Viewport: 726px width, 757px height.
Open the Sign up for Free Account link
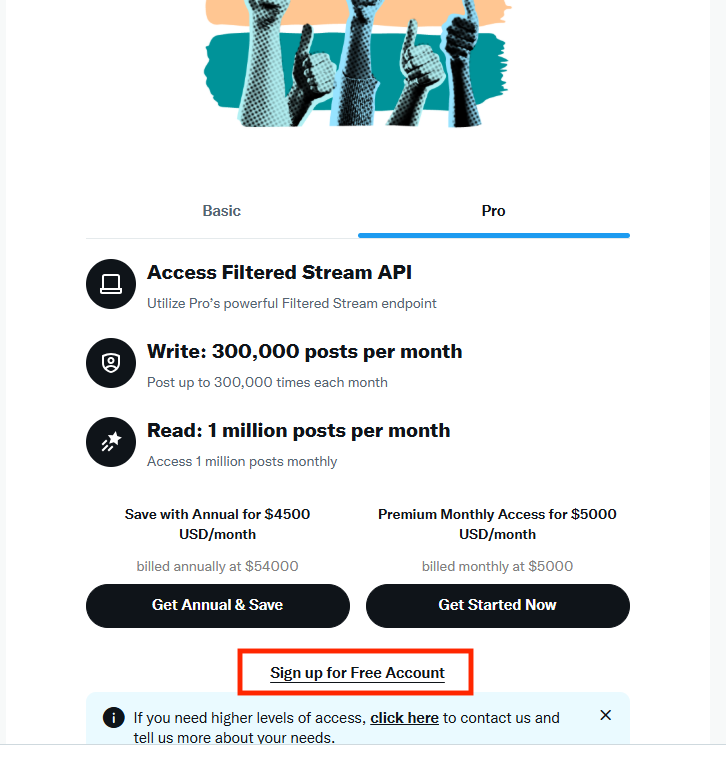click(357, 673)
